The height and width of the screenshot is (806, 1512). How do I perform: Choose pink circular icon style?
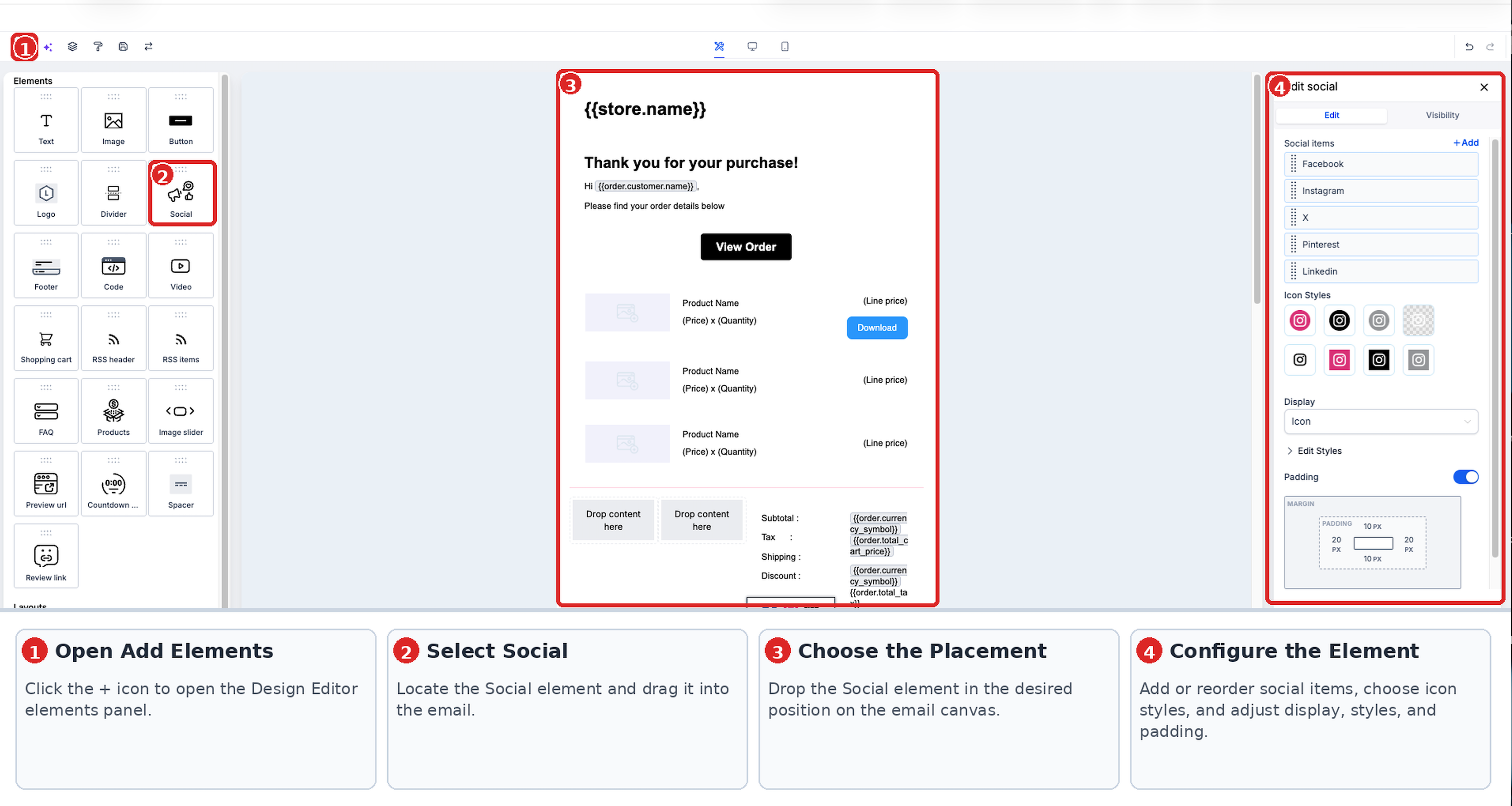coord(1299,321)
